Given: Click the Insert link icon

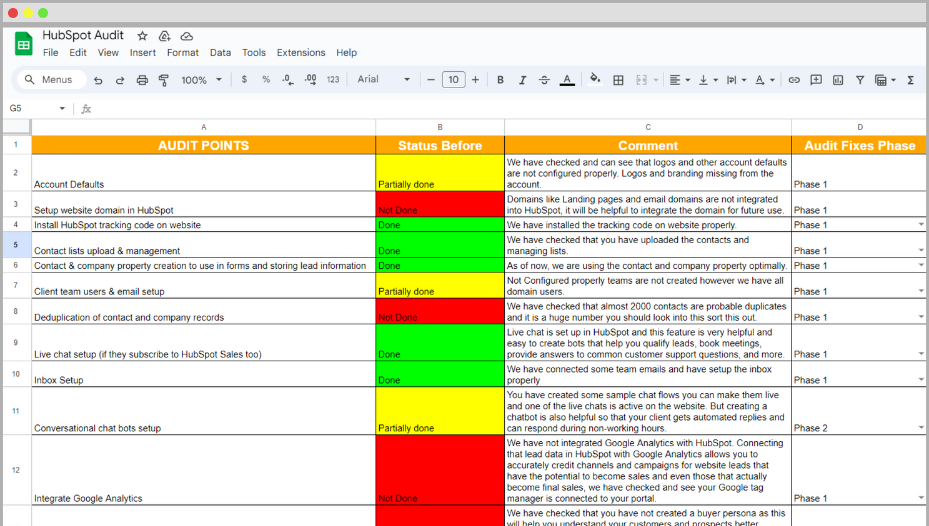Looking at the screenshot, I should click(x=794, y=80).
